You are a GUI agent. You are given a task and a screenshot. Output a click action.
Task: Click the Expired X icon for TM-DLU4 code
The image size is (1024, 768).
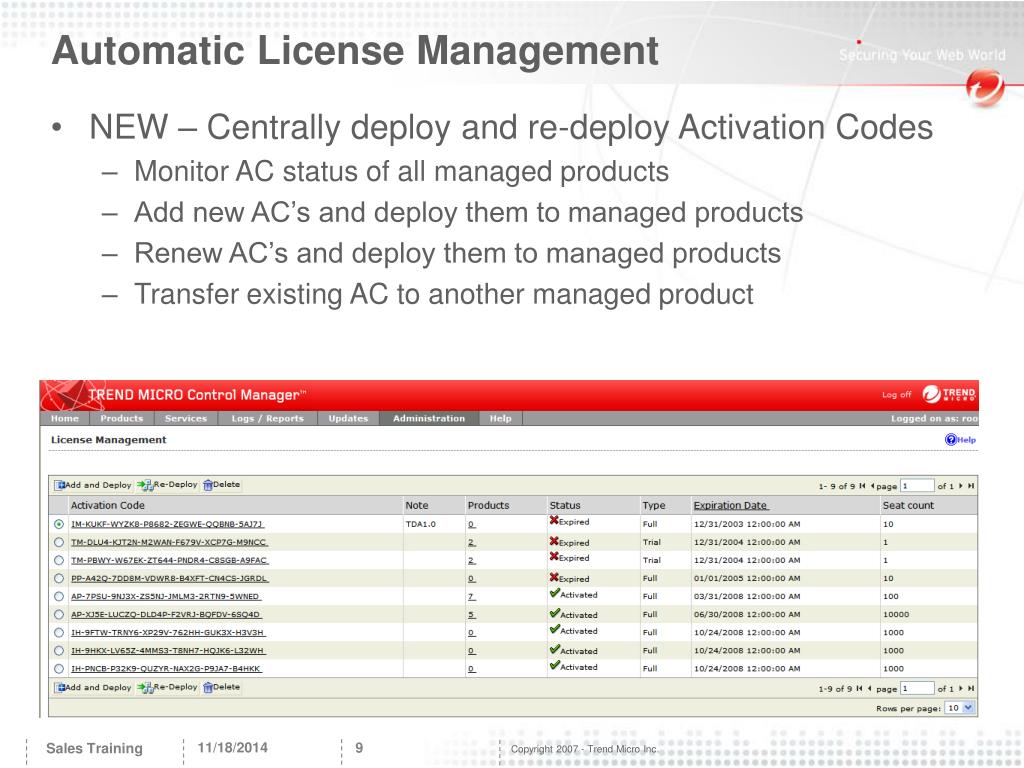[554, 541]
